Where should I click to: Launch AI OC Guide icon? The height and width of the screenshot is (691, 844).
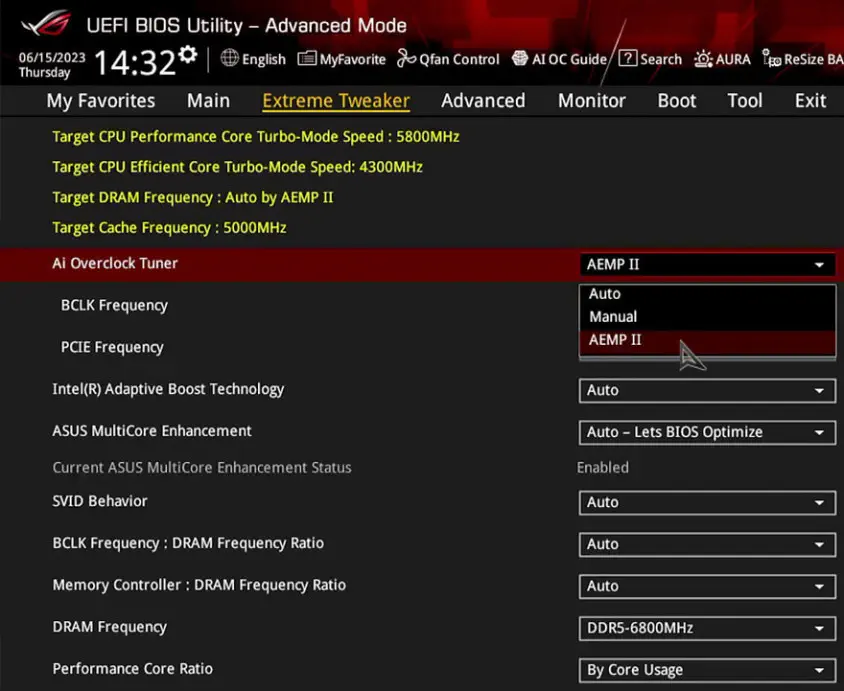[x=520, y=59]
